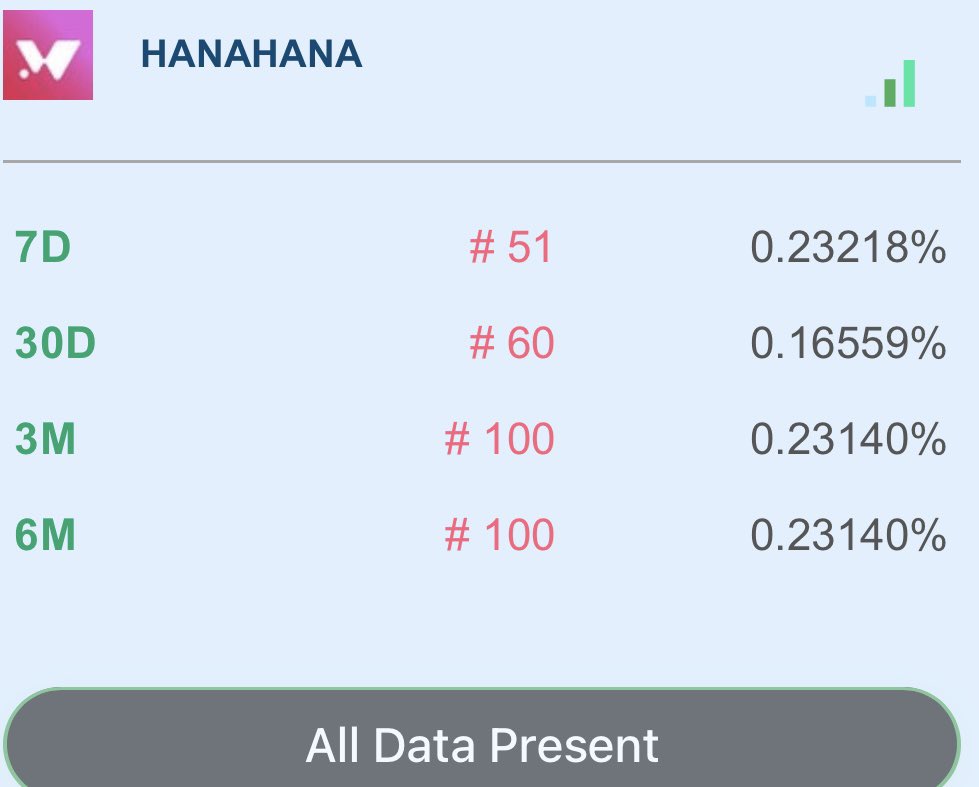Click the # 60 rank for 30D

tap(511, 342)
